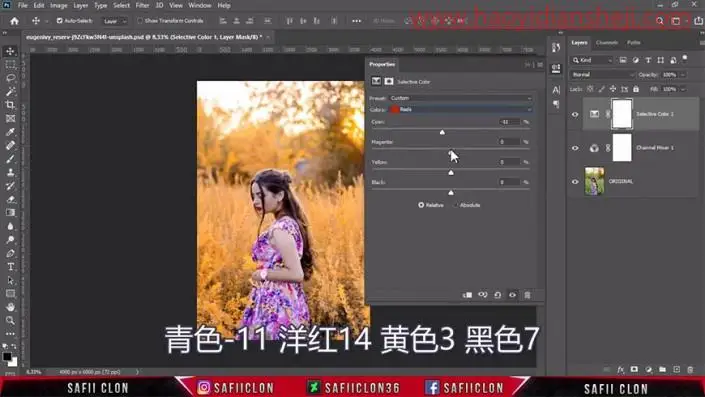Open the Preset Custom dropdown
705x397 pixels.
pyautogui.click(x=460, y=98)
